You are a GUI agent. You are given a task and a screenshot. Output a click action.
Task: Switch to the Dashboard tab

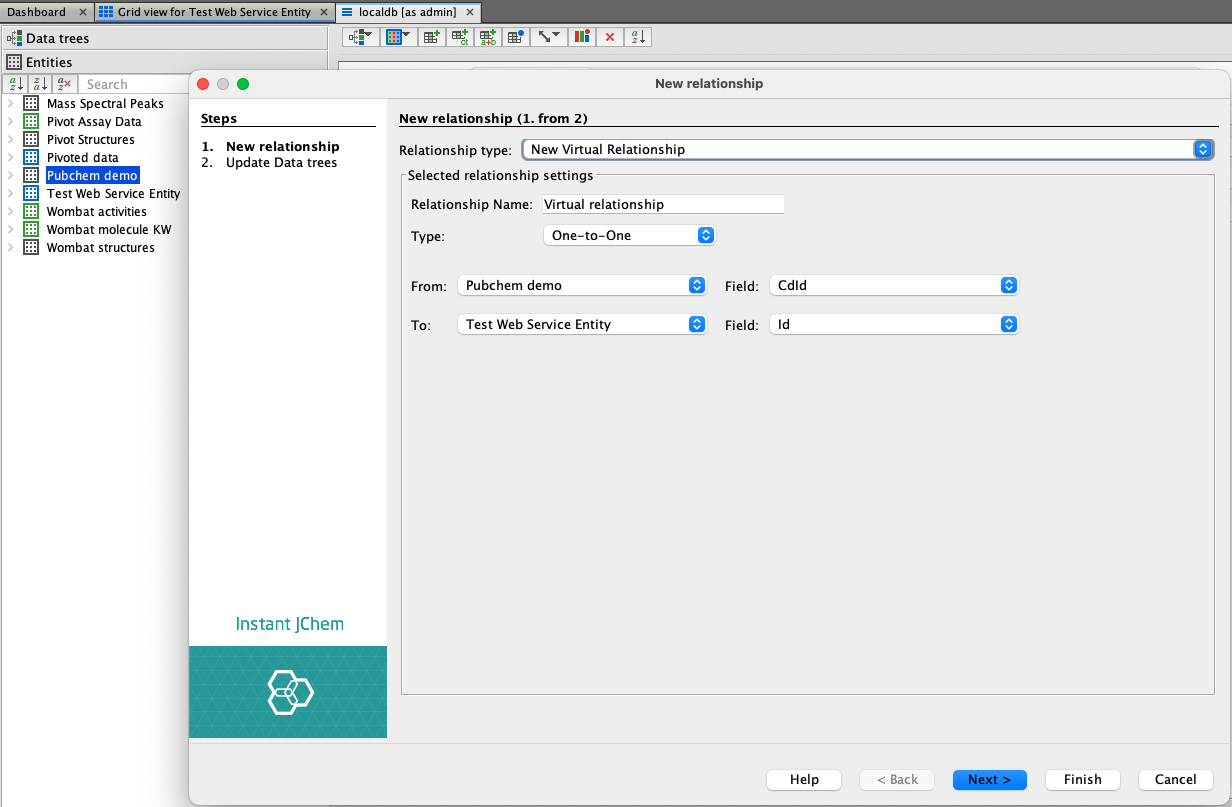37,12
